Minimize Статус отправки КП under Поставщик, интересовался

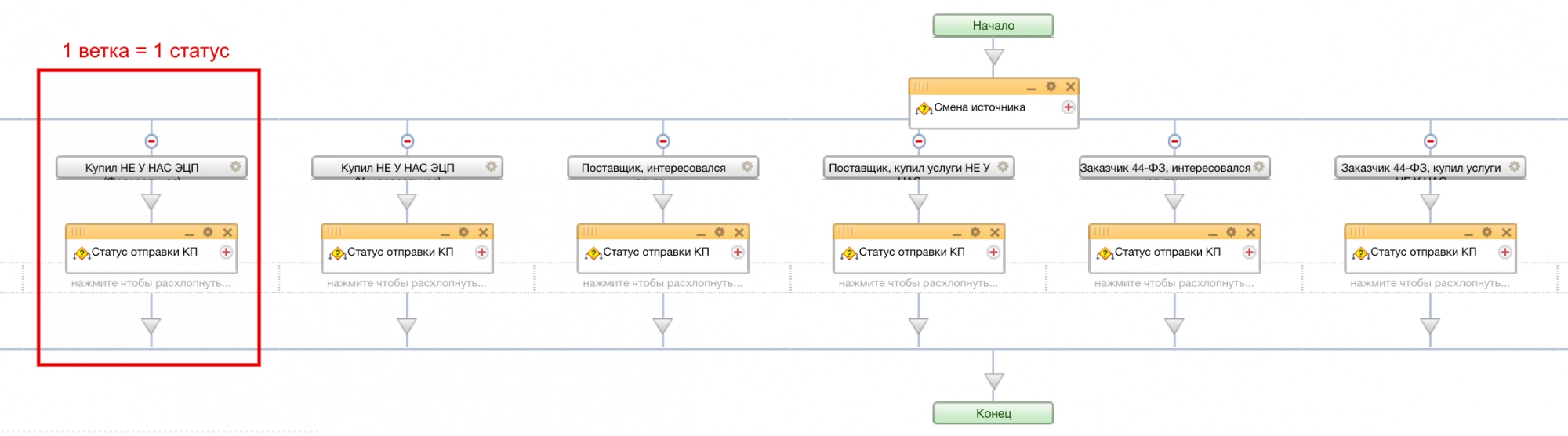pos(701,234)
